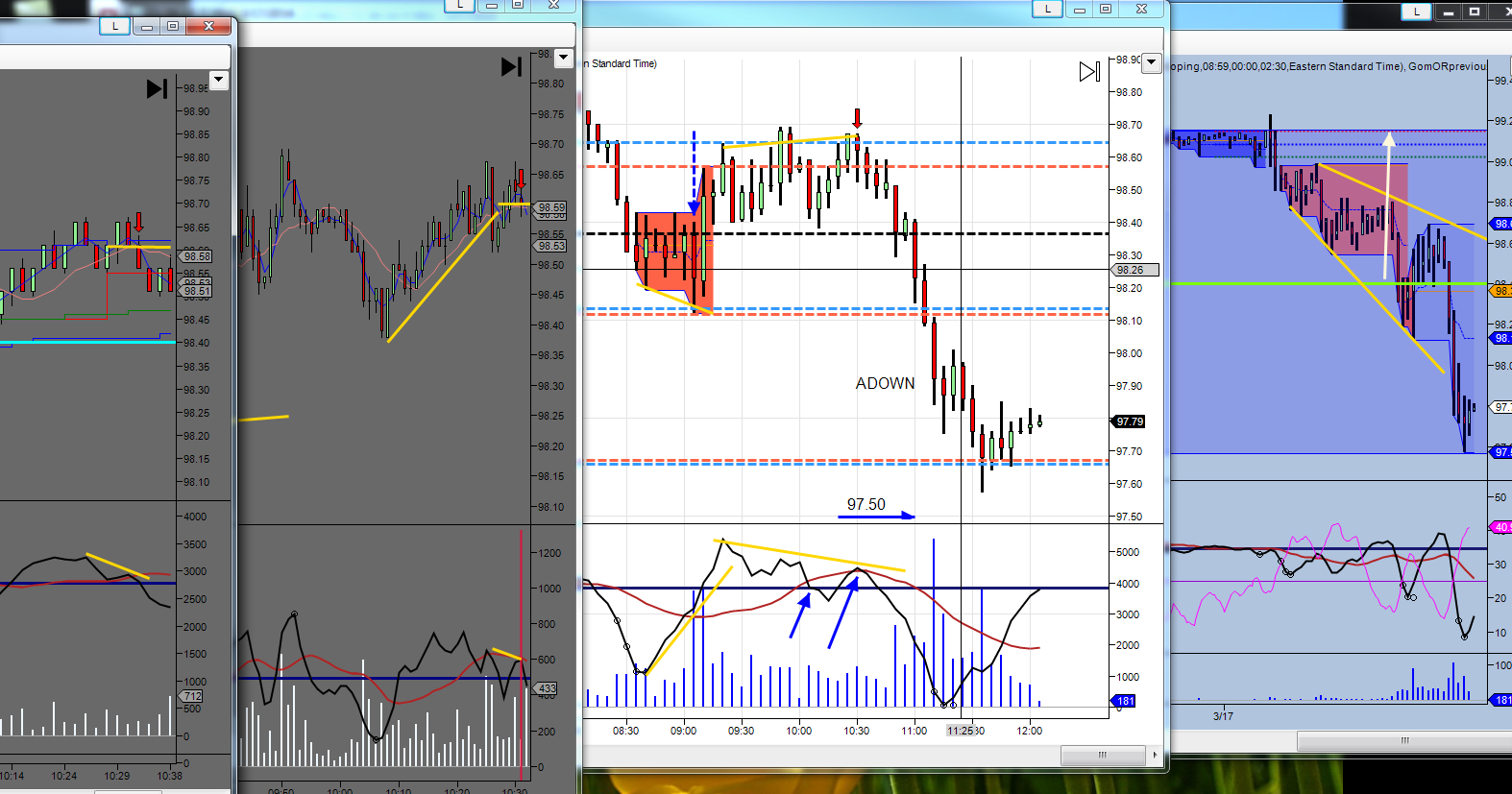Click scroll right arrow on white chart
This screenshot has height=794, width=1512.
(1155, 756)
